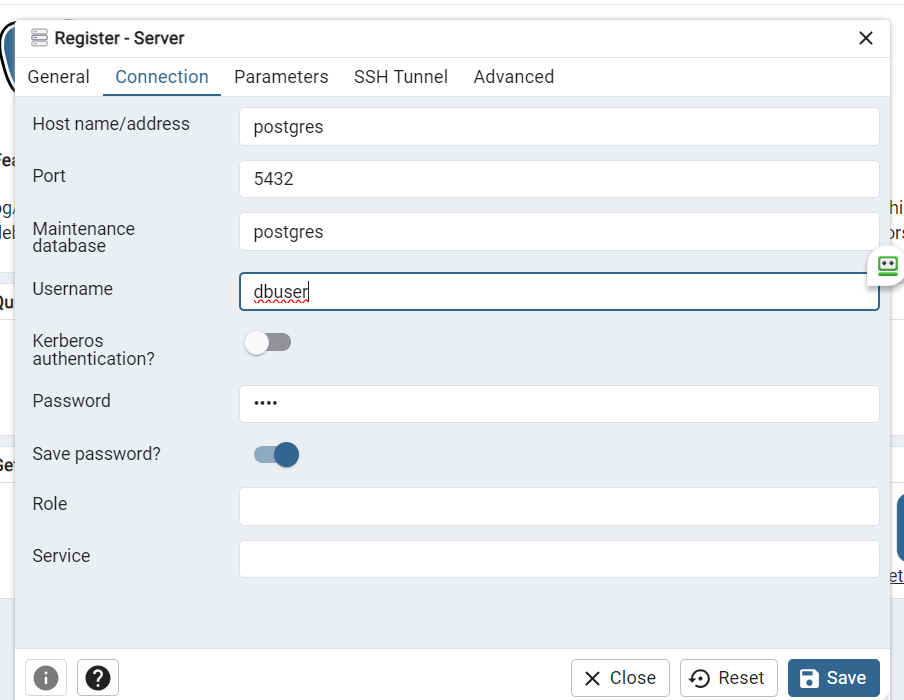Focus the Password input box
Screen dimensions: 904x700
[558, 404]
